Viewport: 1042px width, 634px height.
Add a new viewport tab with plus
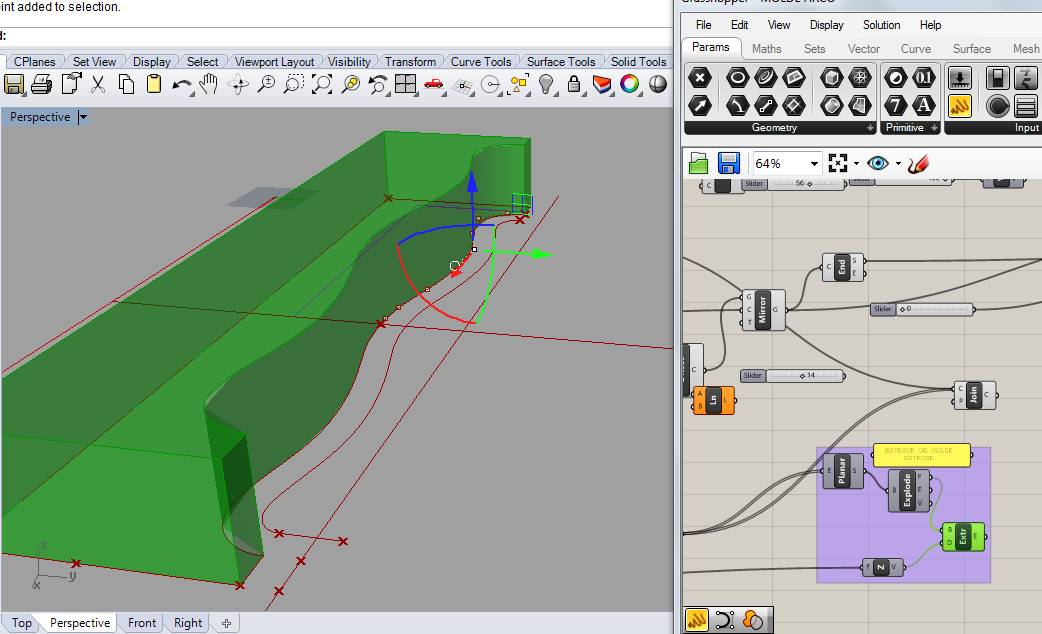click(x=226, y=623)
